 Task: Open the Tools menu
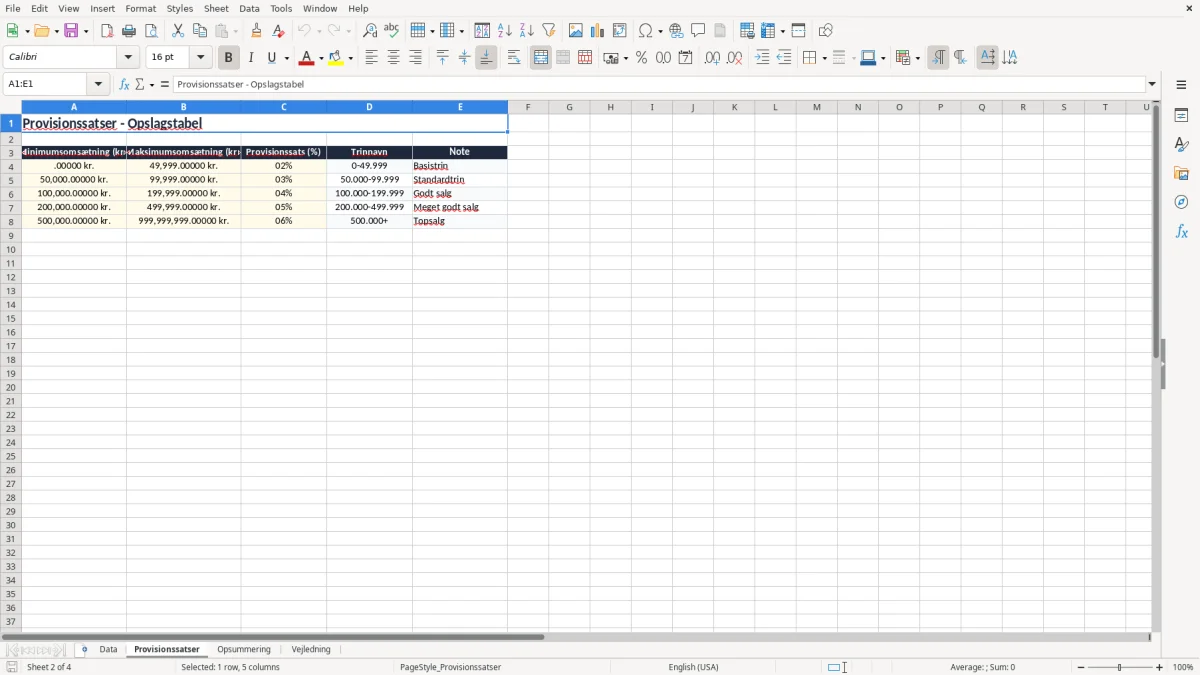pos(281,8)
